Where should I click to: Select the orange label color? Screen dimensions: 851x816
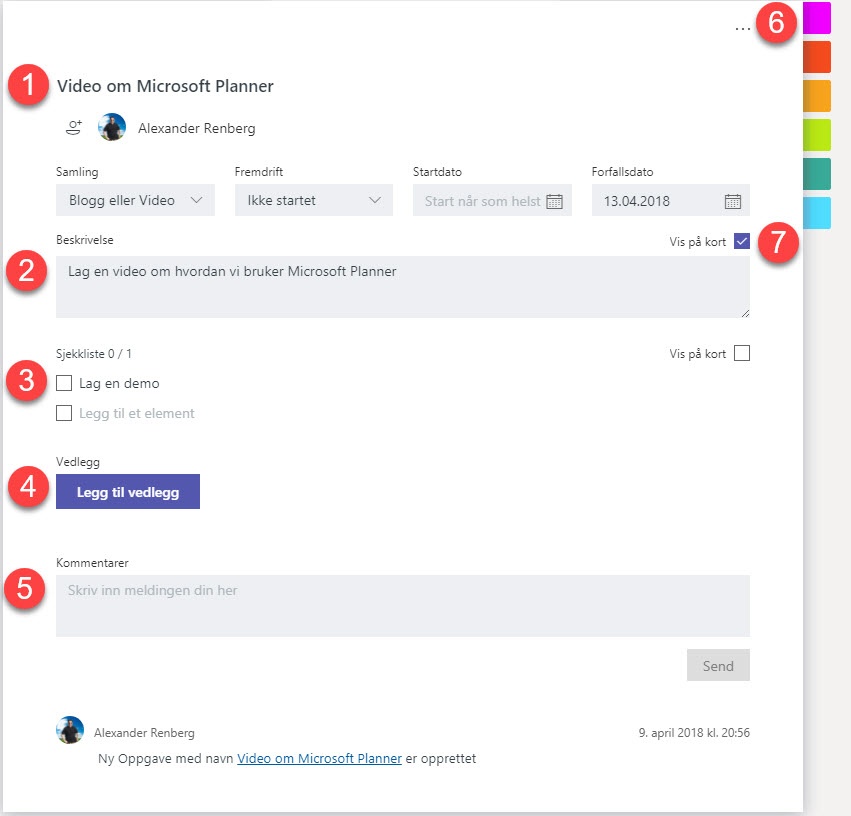pos(817,96)
